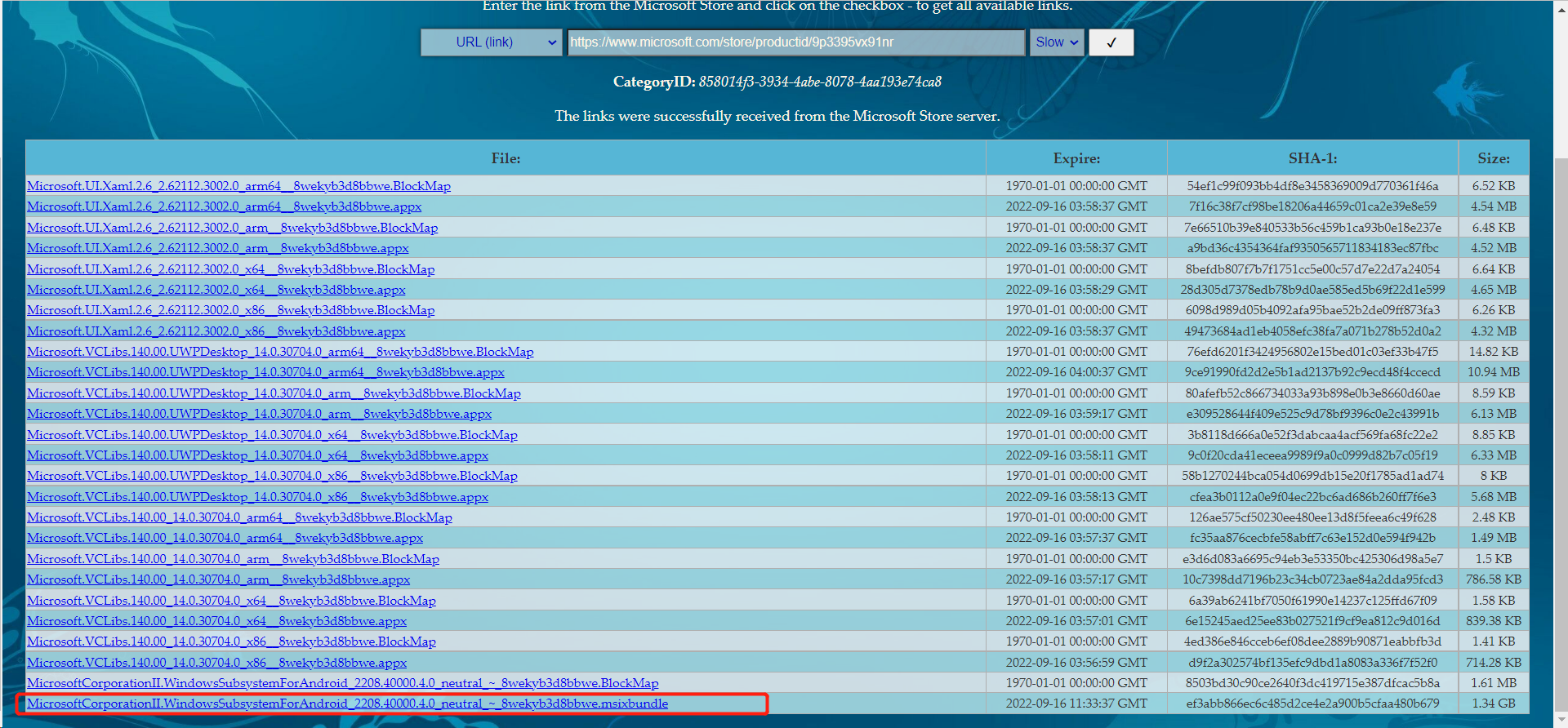Open VCLibs.140.00 14.0.30704.0 x64 BlockMap link
This screenshot has width=1568, height=728.
tap(231, 601)
